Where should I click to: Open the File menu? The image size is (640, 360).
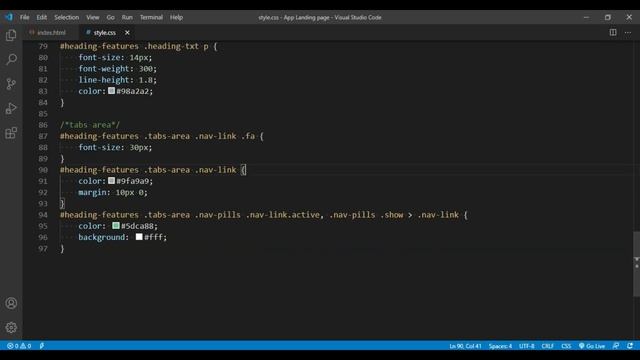(x=24, y=17)
